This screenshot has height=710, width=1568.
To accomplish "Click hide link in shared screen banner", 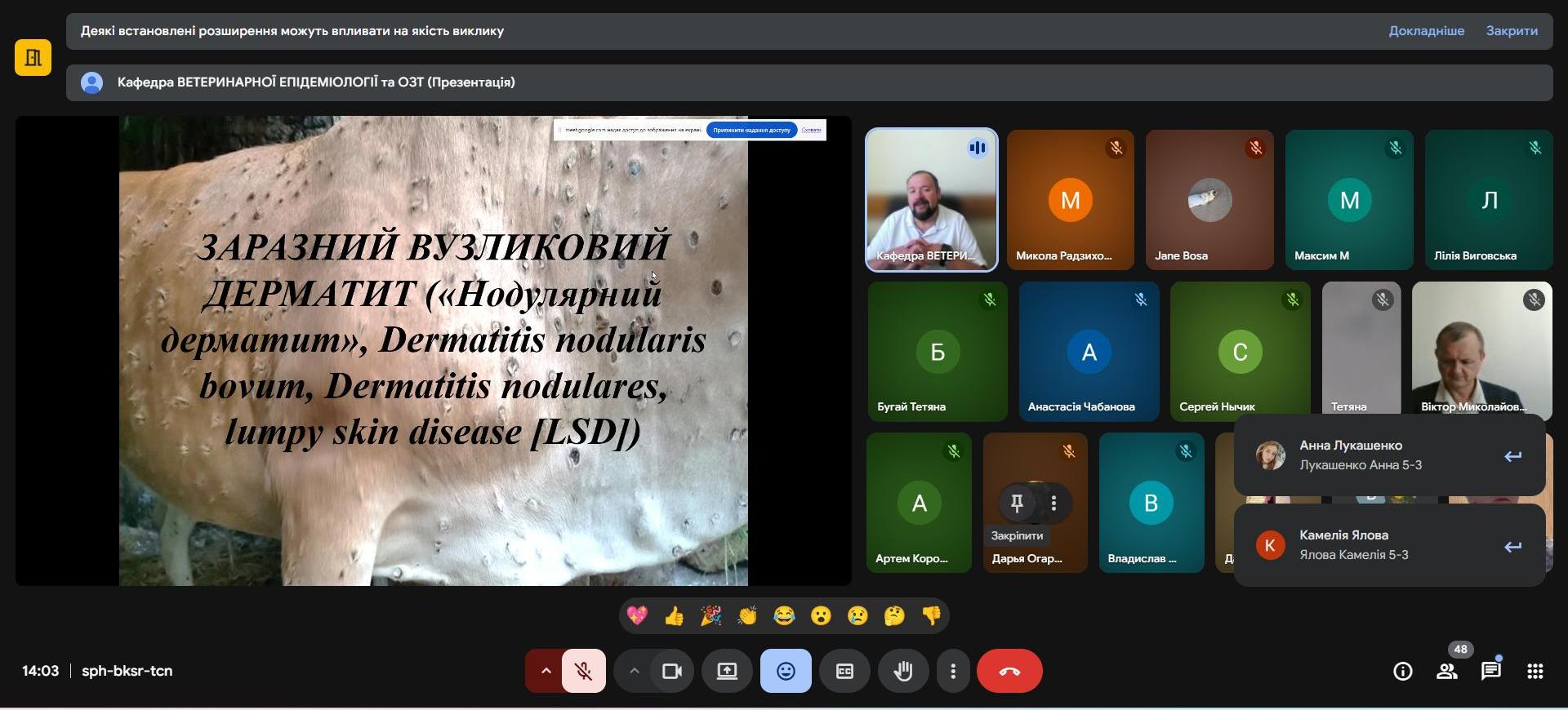I will 811,130.
